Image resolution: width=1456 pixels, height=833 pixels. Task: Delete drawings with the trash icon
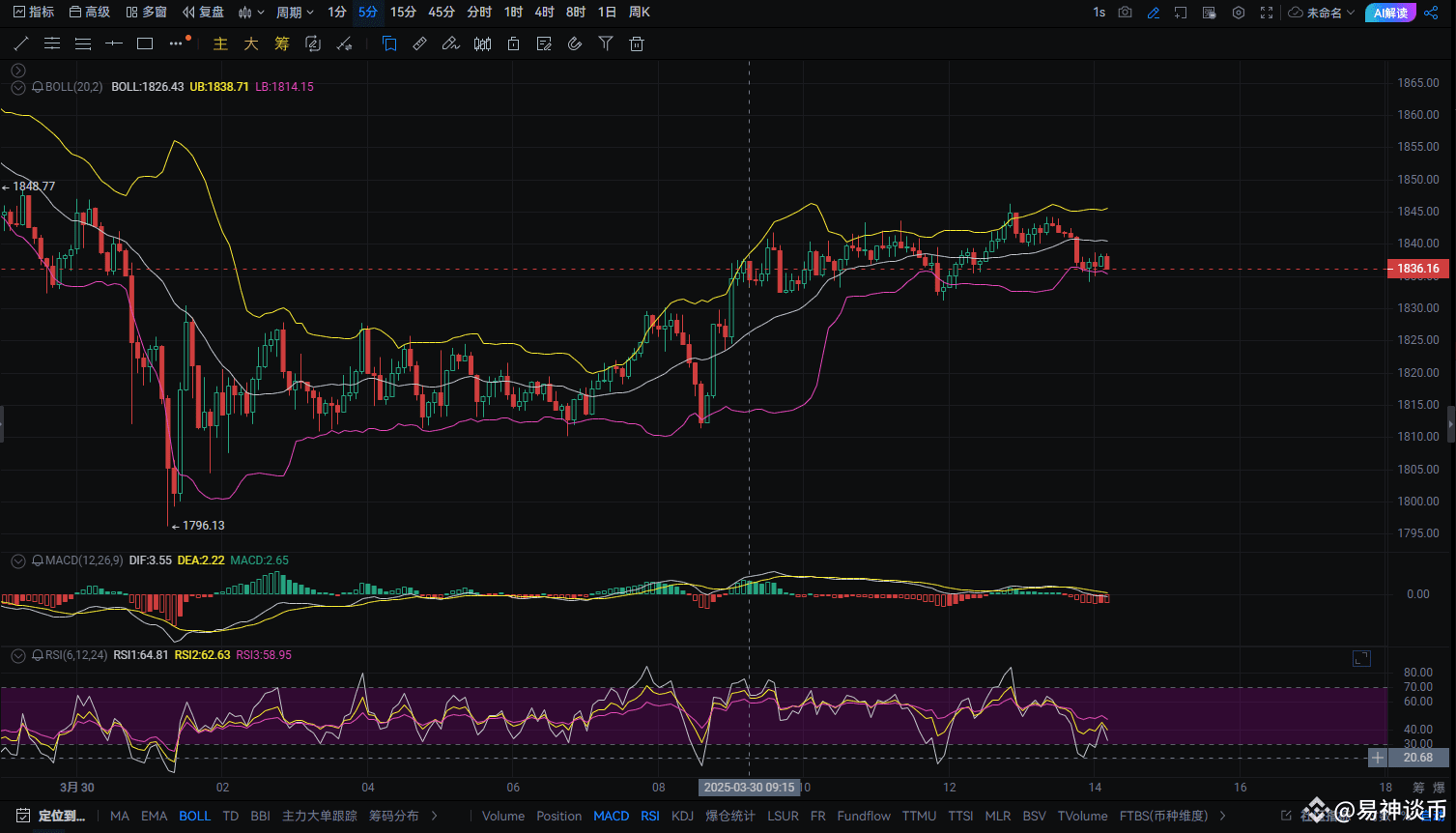636,43
